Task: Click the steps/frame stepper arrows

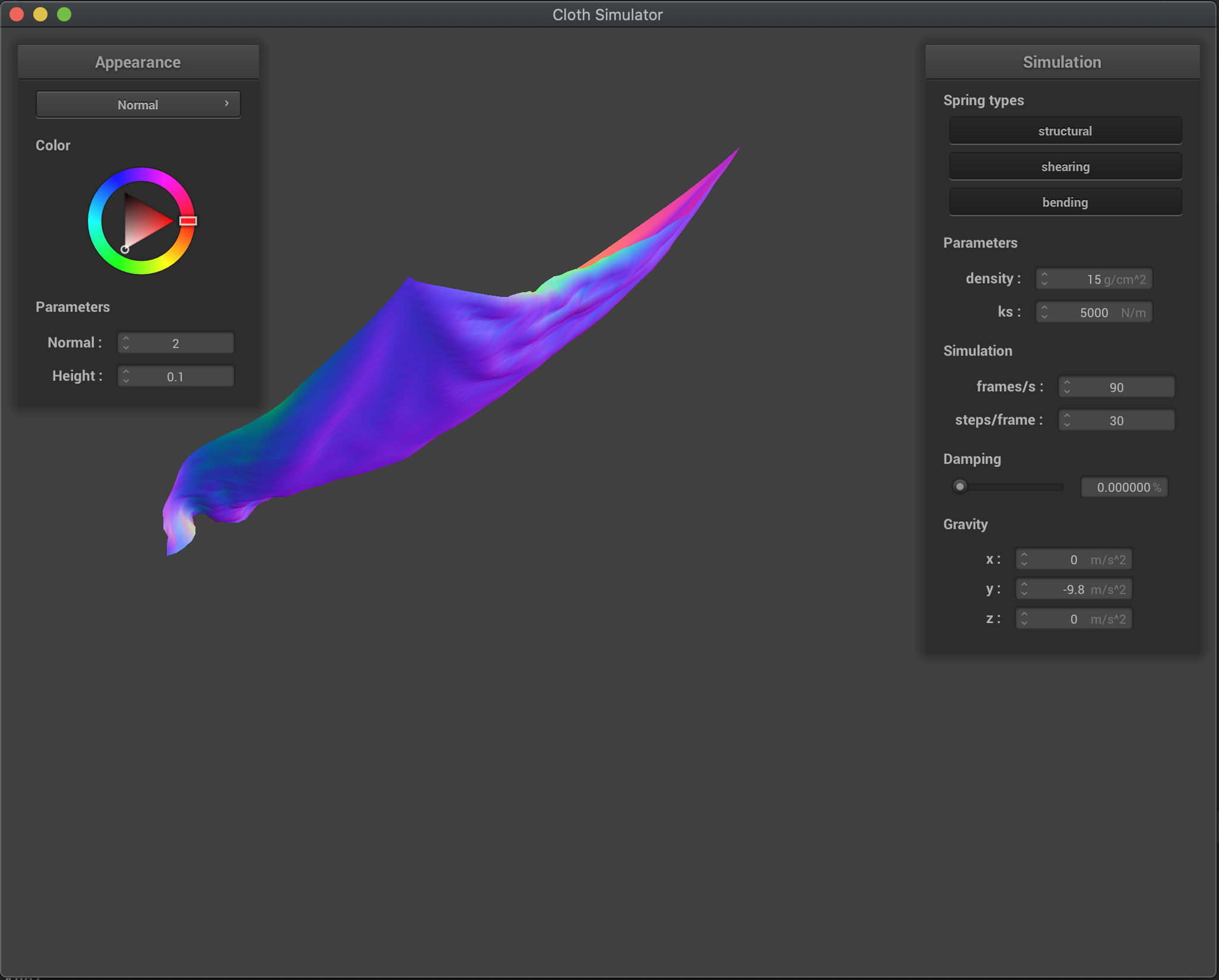Action: (x=1067, y=420)
